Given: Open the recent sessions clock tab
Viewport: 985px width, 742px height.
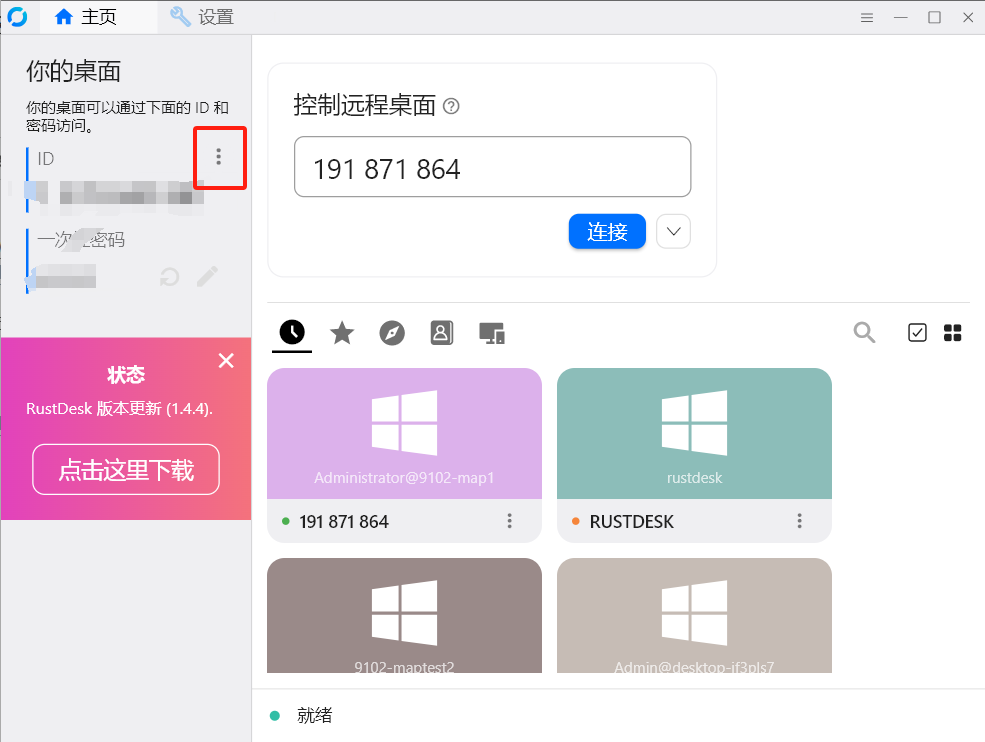Looking at the screenshot, I should point(292,333).
